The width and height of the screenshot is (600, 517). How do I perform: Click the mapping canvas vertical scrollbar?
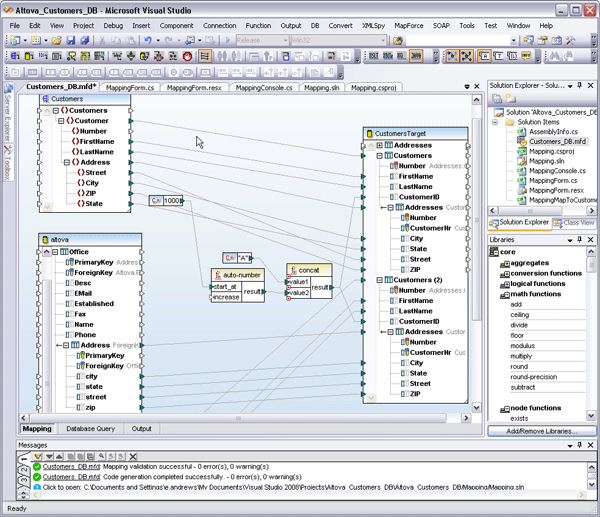click(476, 219)
